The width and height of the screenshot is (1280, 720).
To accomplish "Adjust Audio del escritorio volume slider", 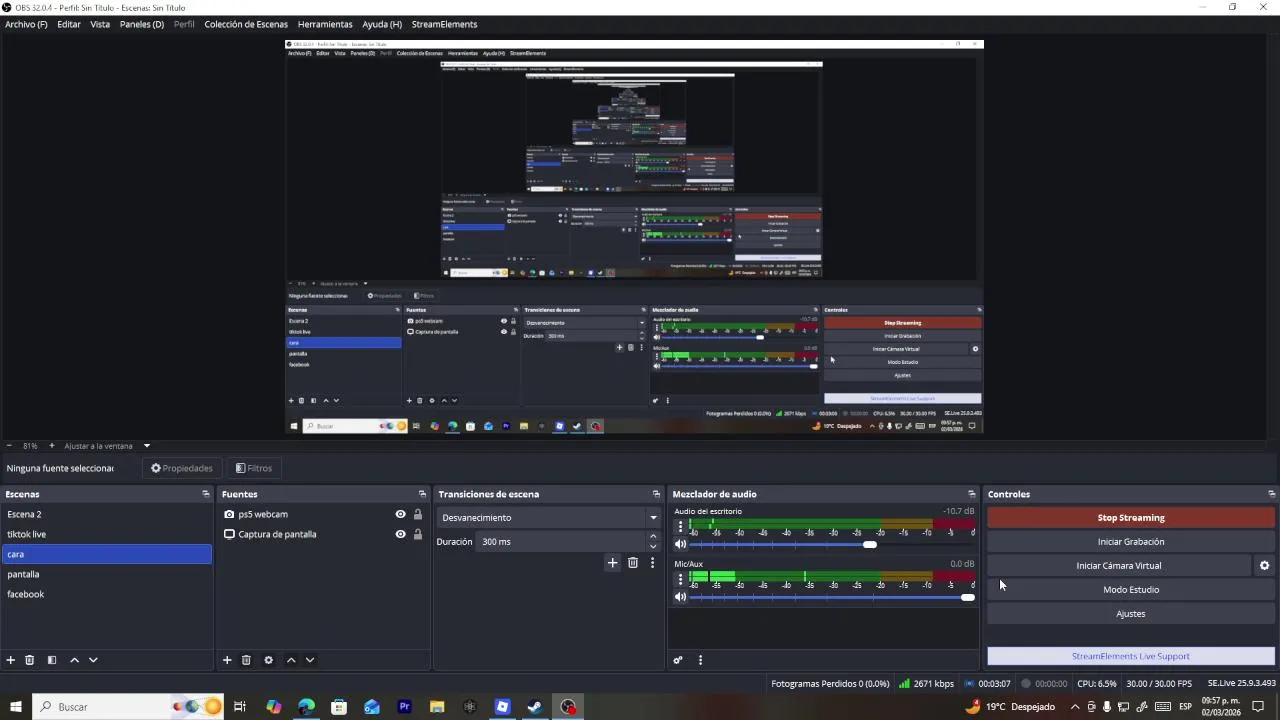I will [x=870, y=544].
